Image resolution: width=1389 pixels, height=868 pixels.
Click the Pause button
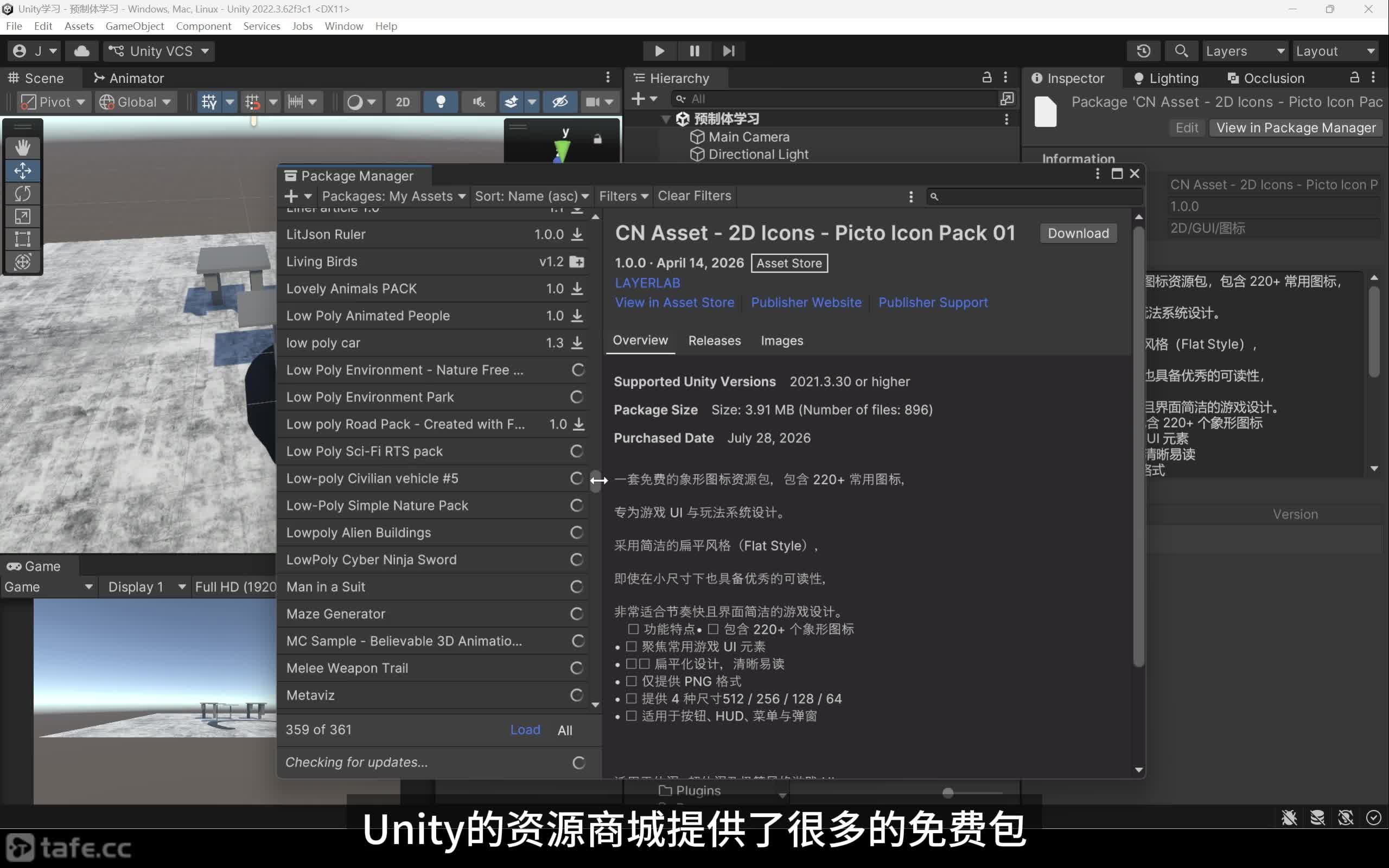point(694,51)
